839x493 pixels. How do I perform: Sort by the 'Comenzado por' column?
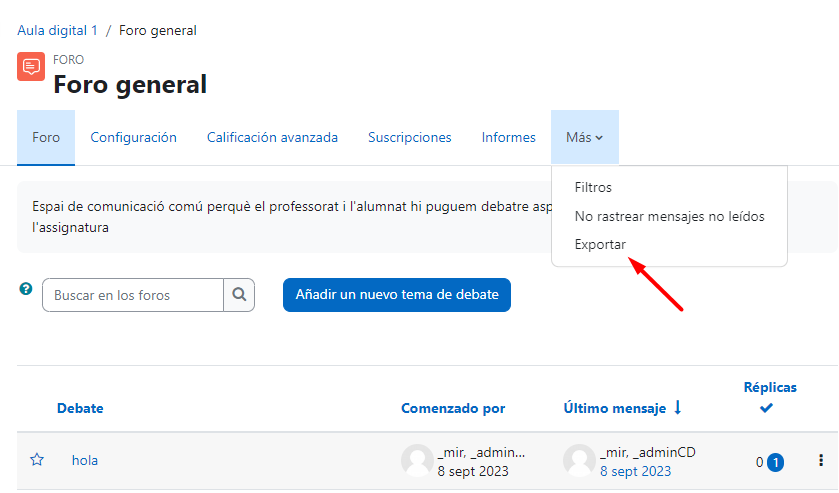[453, 408]
